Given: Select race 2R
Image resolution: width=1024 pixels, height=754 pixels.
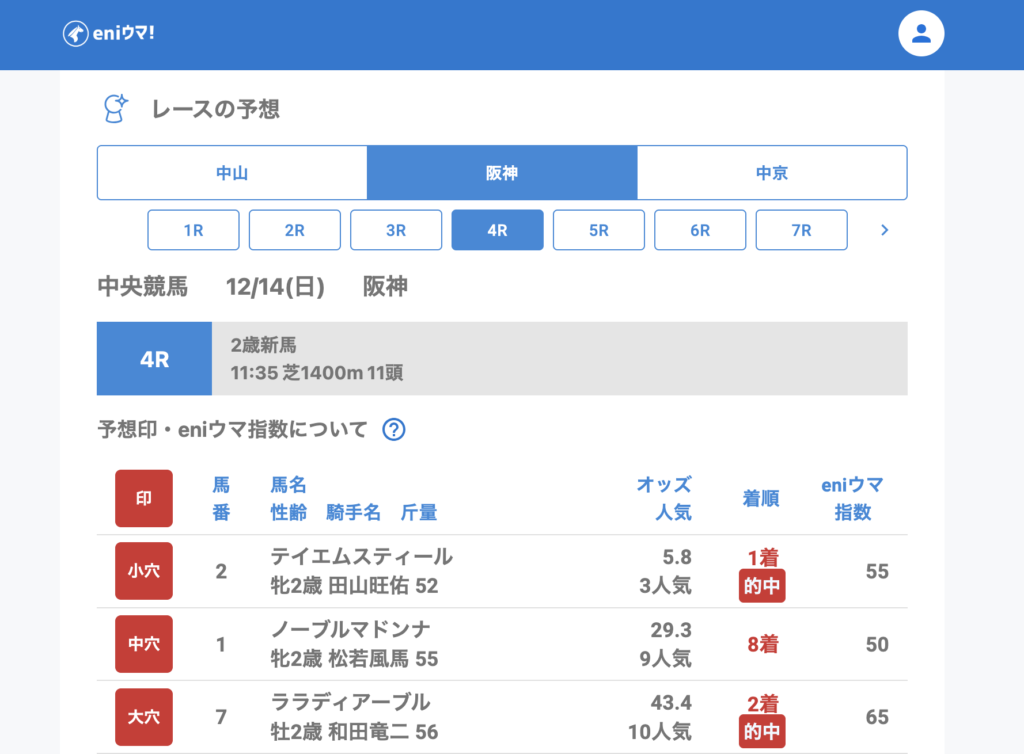Looking at the screenshot, I should [295, 230].
